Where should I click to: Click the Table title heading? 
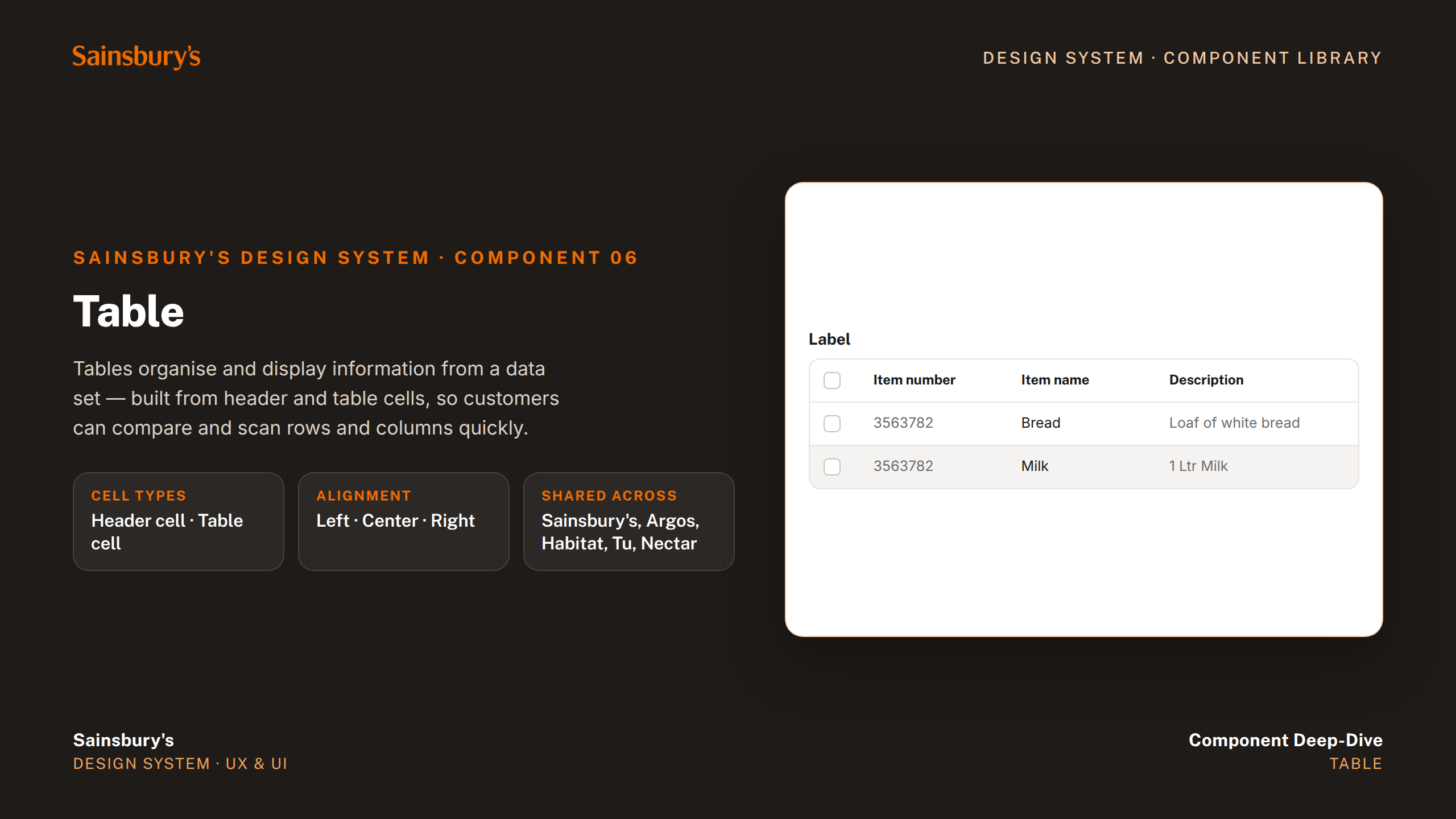(x=129, y=312)
